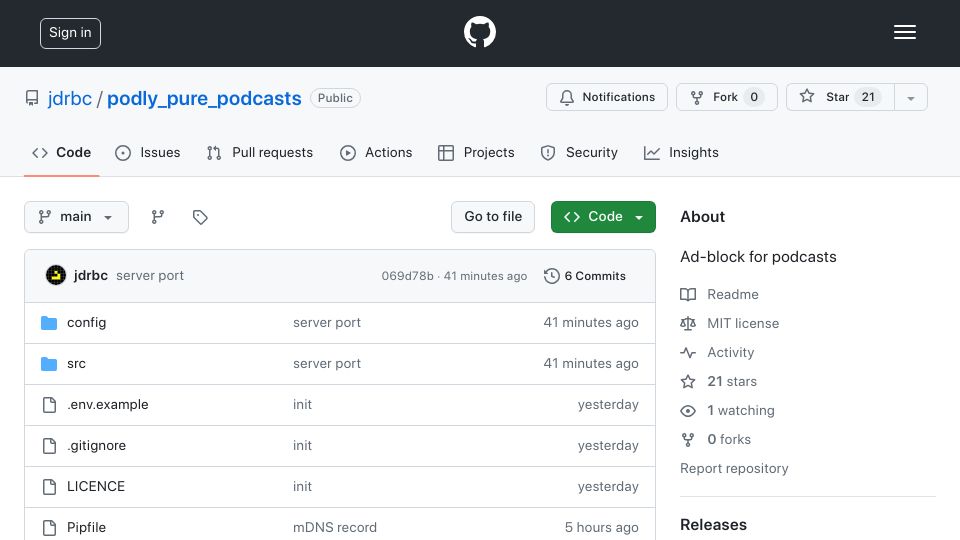The width and height of the screenshot is (960, 540).
Task: Open the .env.example file
Action: coord(108,405)
